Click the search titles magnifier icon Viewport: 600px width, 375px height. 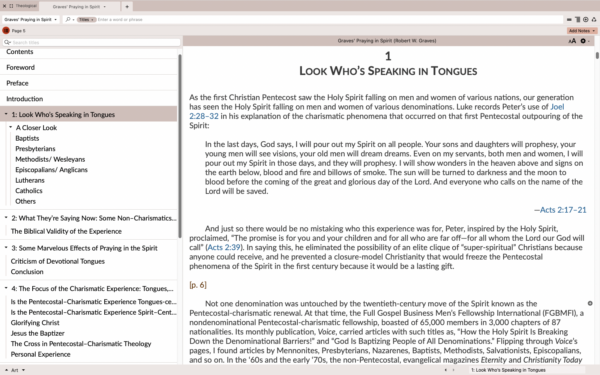point(7,42)
